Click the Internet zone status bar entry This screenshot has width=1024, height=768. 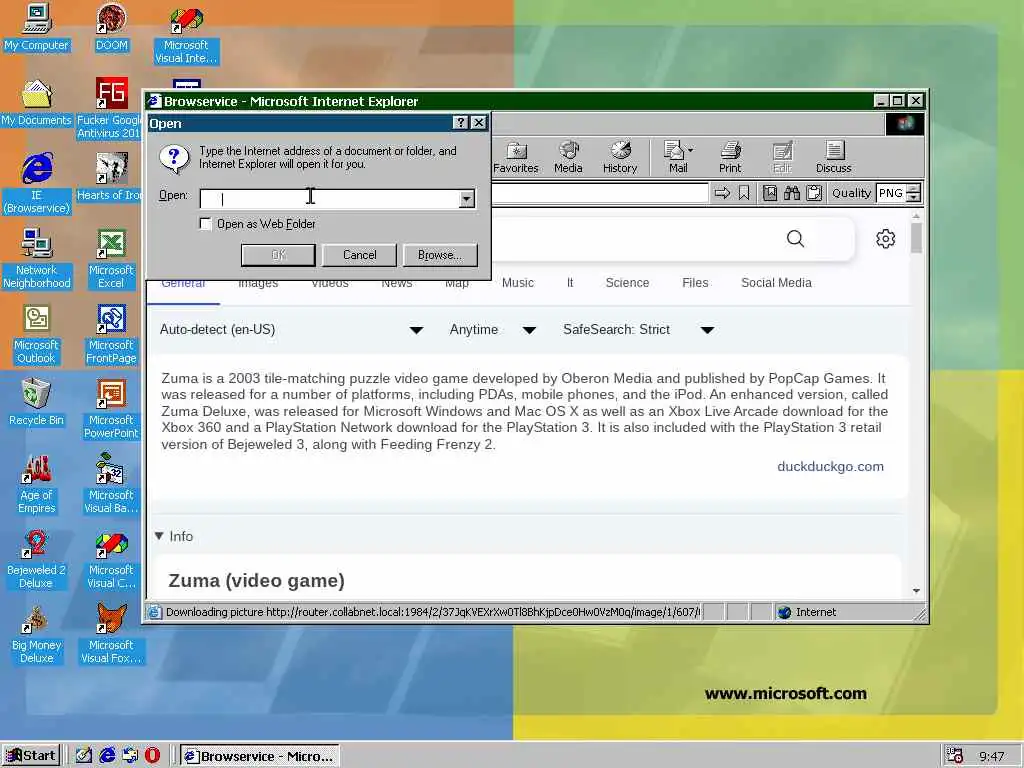[808, 612]
